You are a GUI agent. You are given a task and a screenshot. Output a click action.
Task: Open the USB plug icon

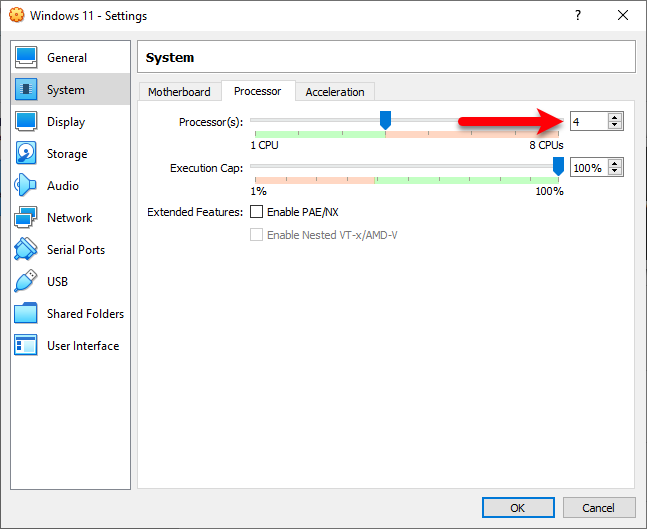tap(26, 281)
